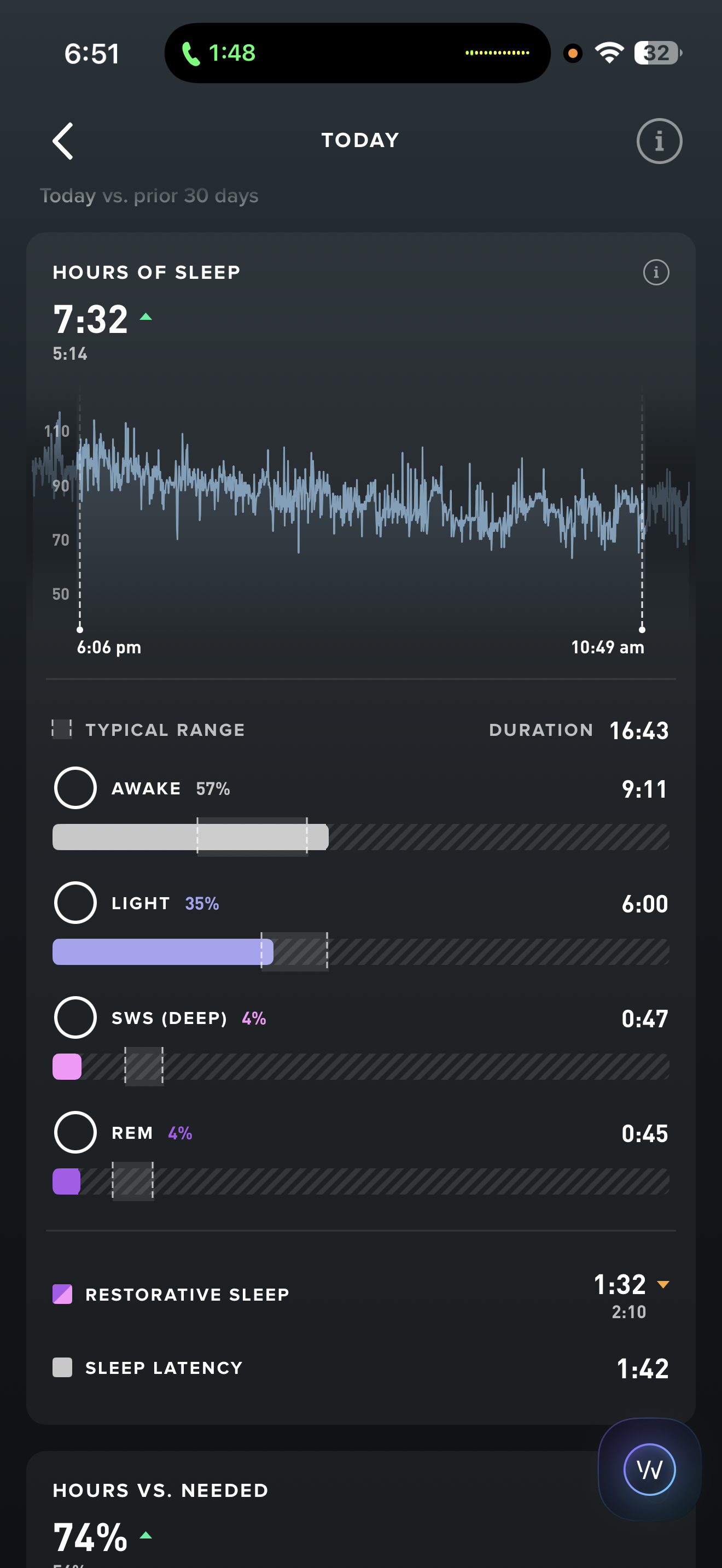Viewport: 722px width, 1568px height.
Task: Tap the purple Light sleep progress bar
Action: 162,951
